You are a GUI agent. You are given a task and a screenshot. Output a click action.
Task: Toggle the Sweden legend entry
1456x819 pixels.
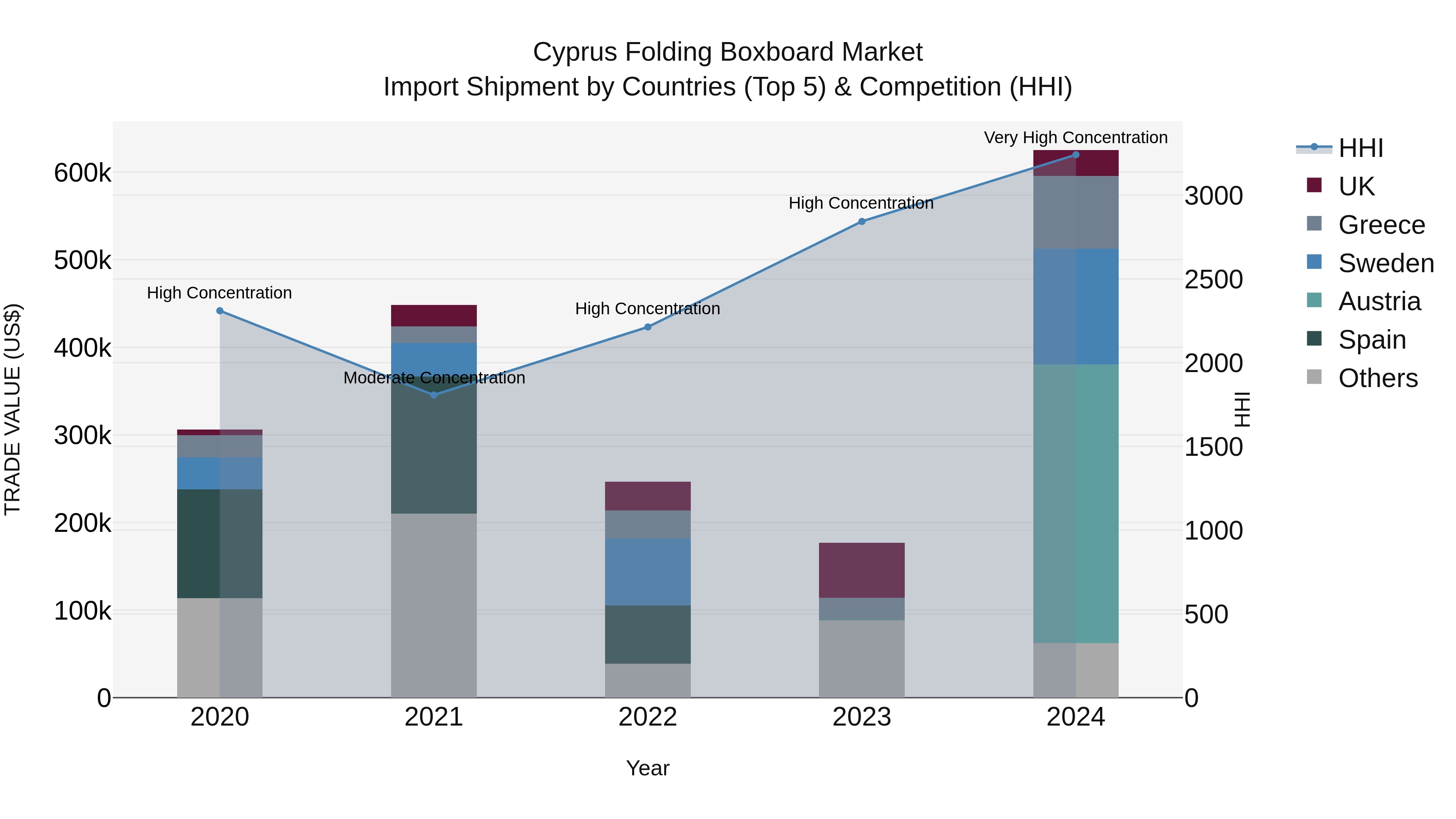[1371, 263]
